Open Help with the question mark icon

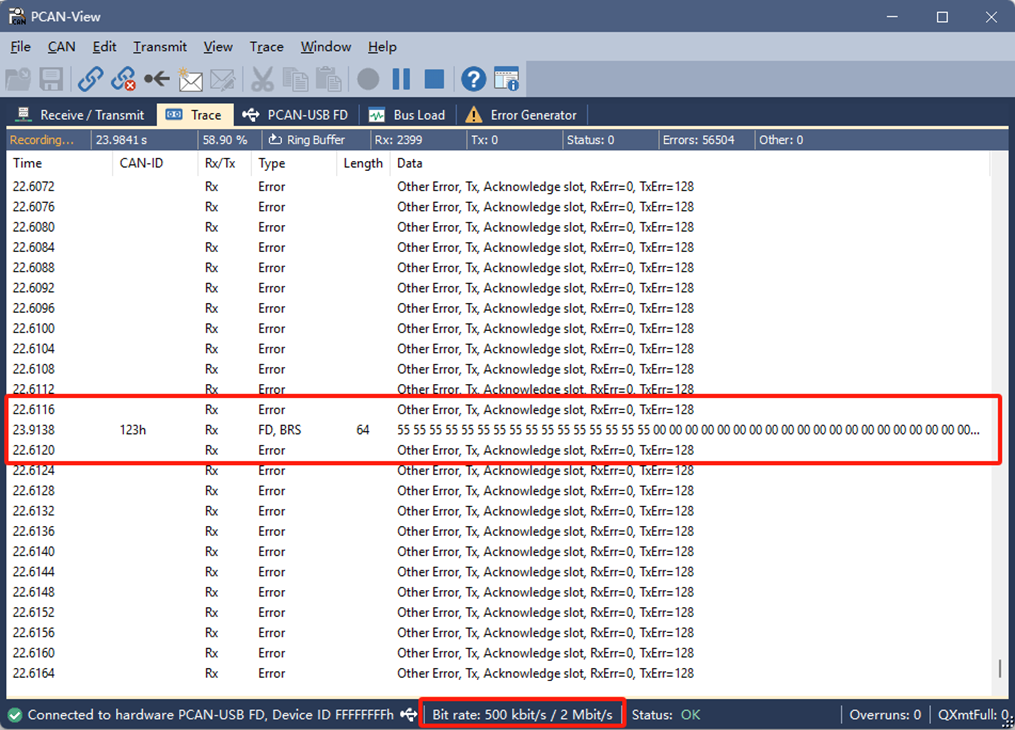tap(474, 80)
